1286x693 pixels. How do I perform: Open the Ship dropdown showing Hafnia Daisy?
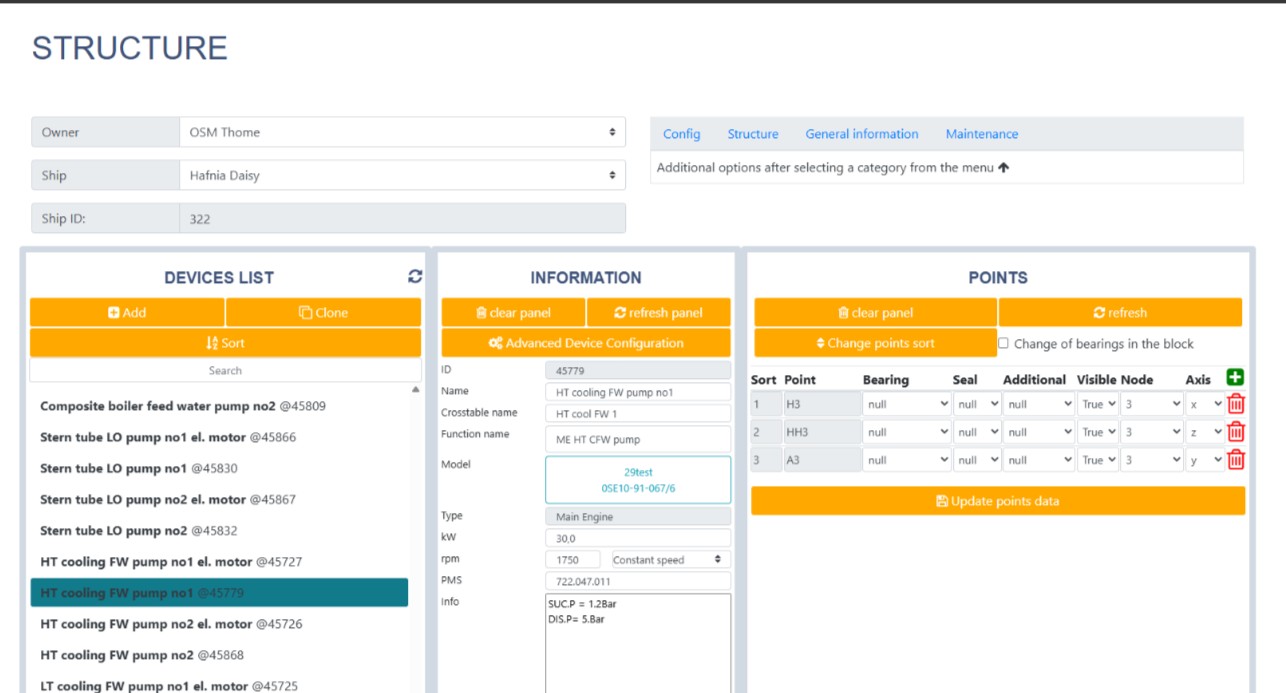[x=402, y=175]
